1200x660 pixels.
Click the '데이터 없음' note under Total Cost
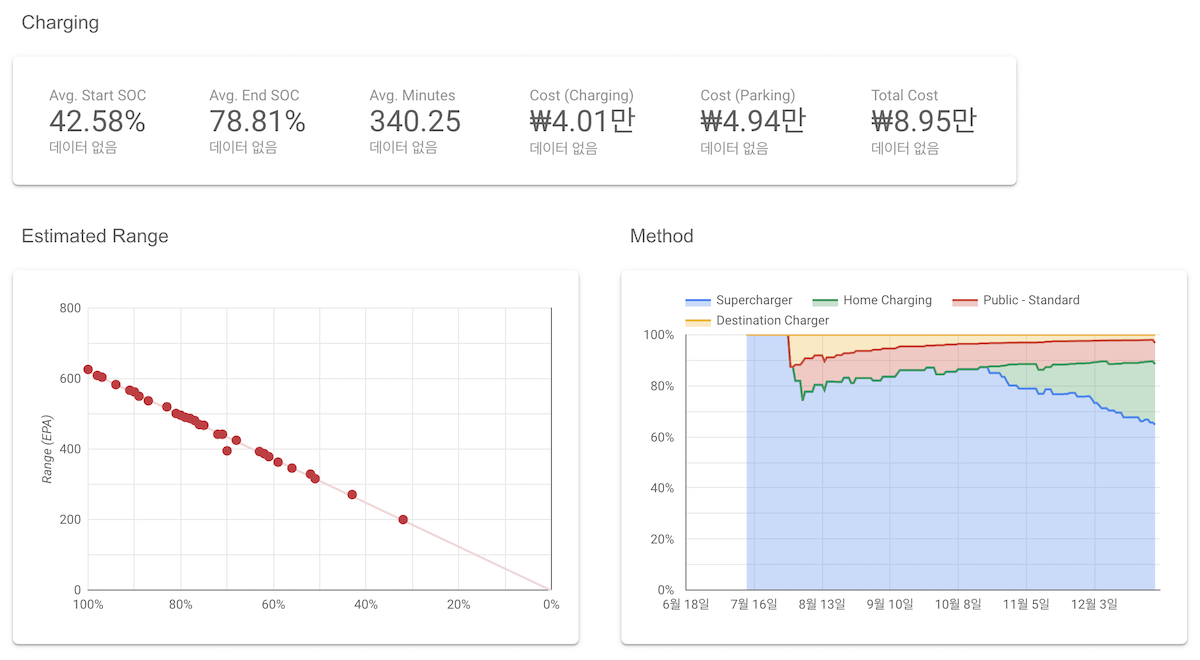click(x=905, y=148)
